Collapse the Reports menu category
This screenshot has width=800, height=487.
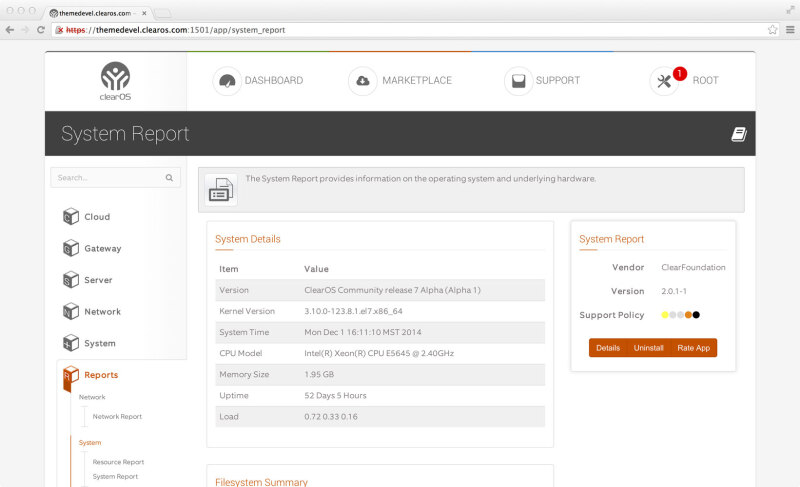point(101,375)
